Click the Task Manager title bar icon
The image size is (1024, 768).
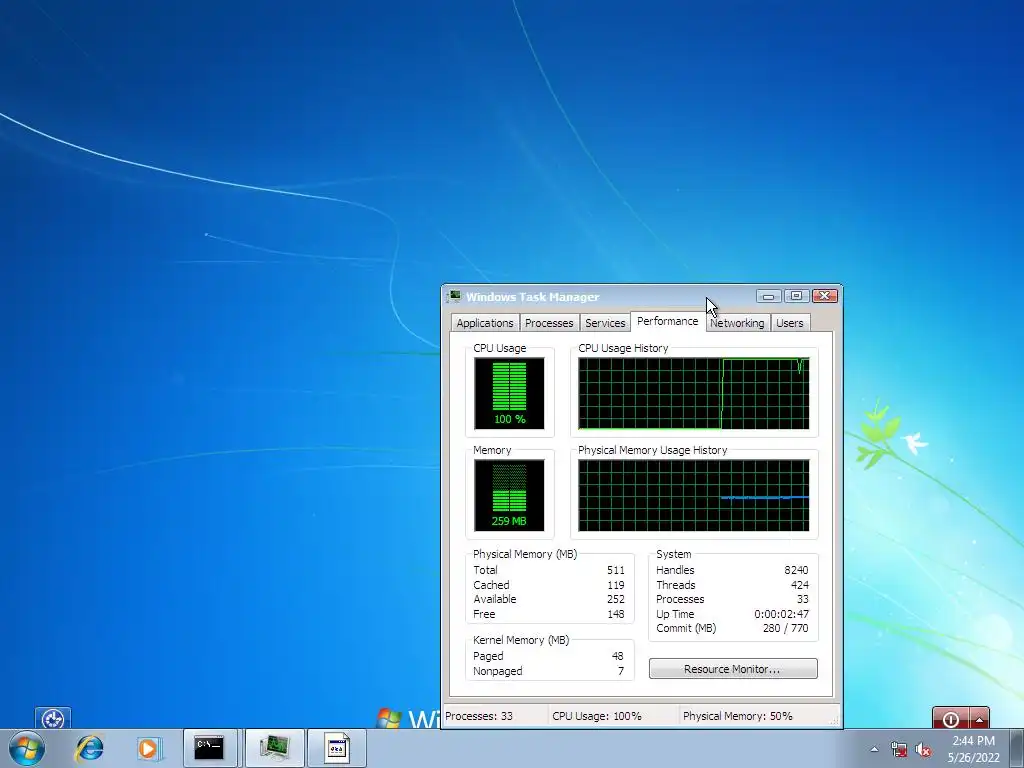(454, 296)
